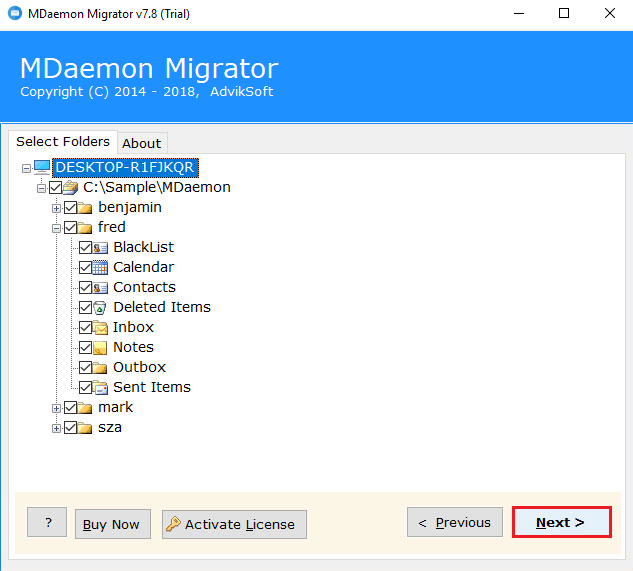Click the Outbox folder icon

[x=100, y=367]
